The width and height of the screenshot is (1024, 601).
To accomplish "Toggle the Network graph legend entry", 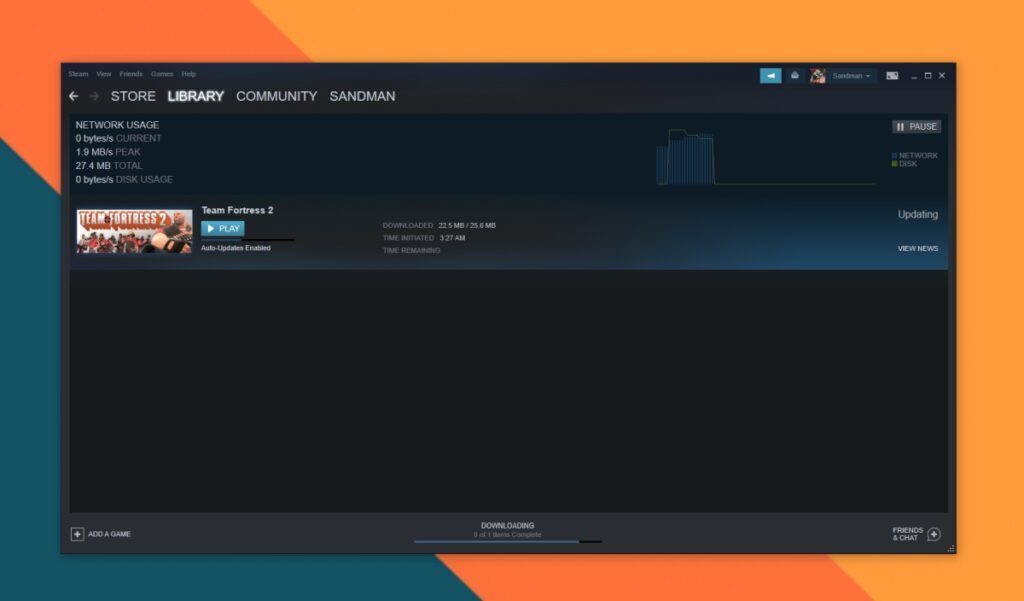I will [916, 155].
